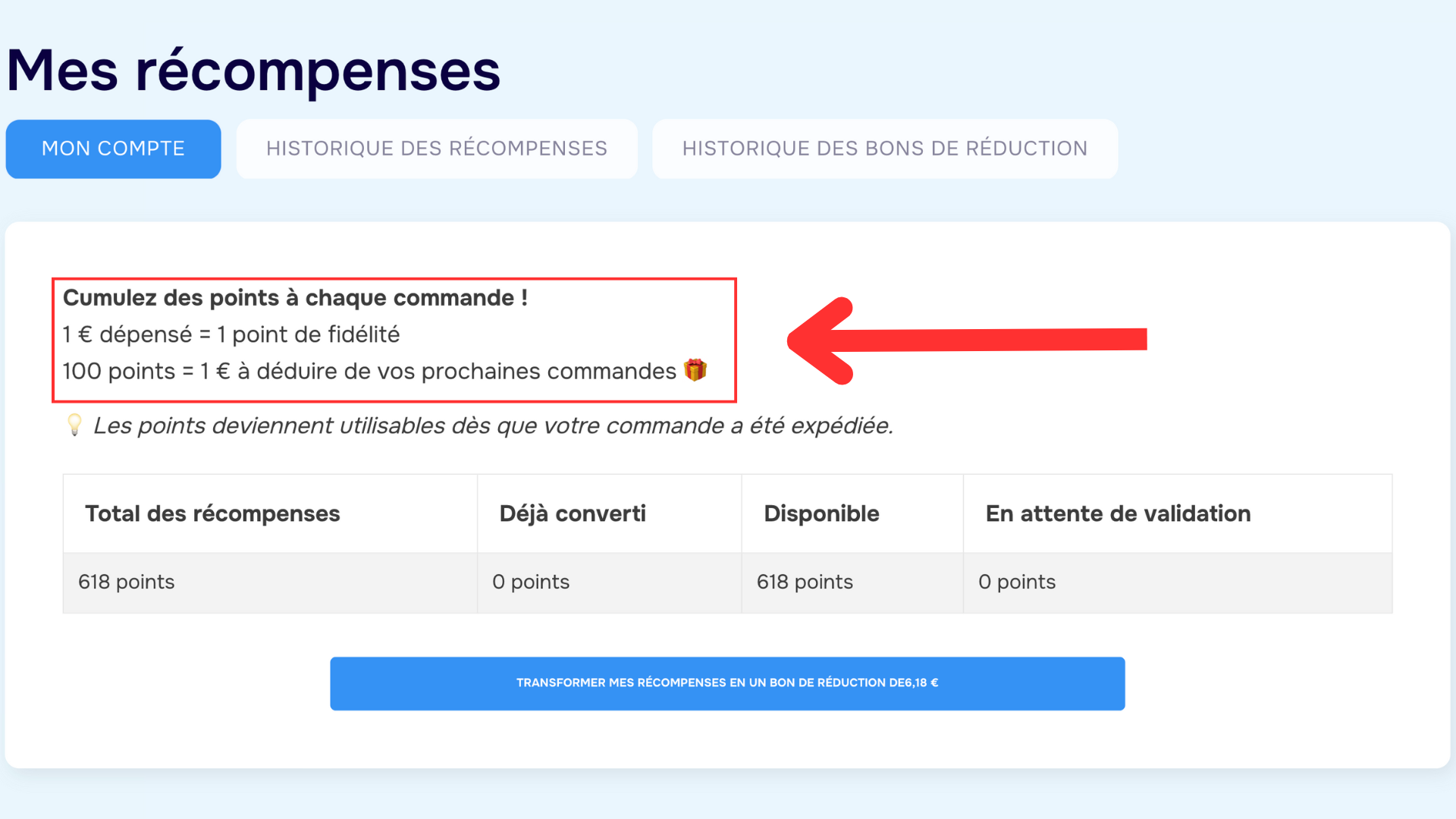The width and height of the screenshot is (1456, 819).
Task: Select the 618 points total rewards cell
Action: [x=270, y=582]
